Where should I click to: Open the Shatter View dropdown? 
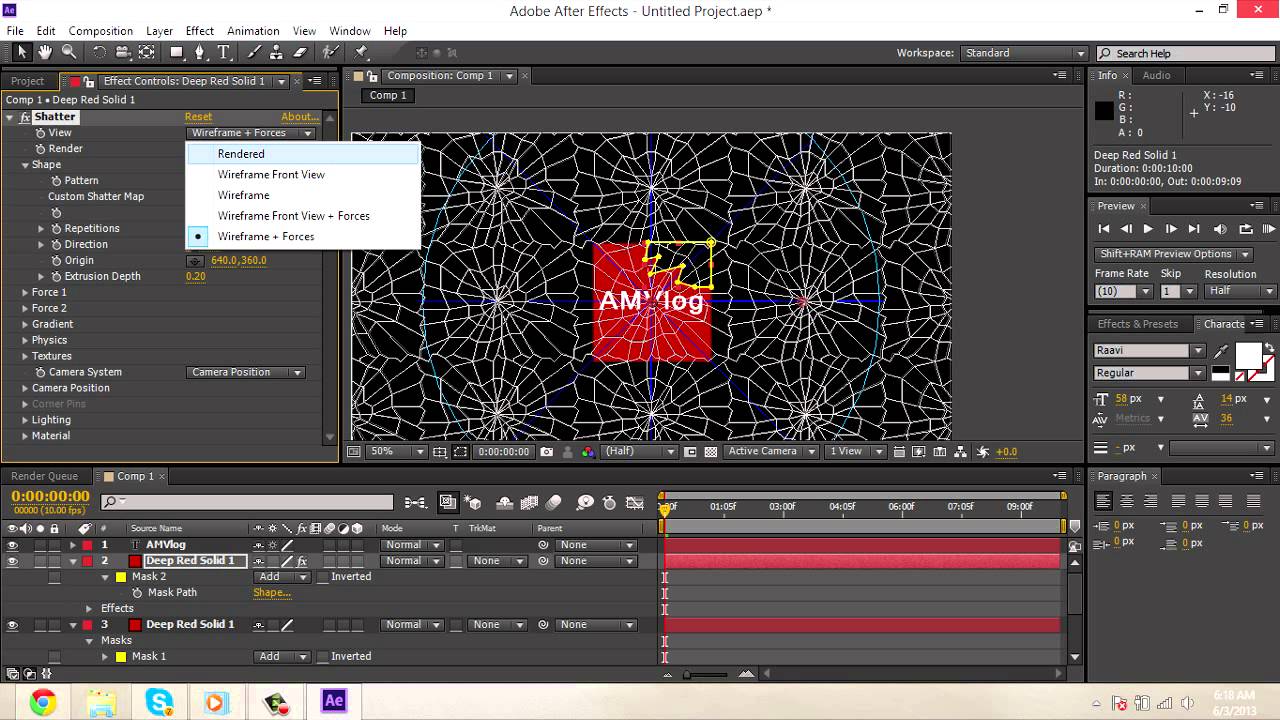pos(251,133)
